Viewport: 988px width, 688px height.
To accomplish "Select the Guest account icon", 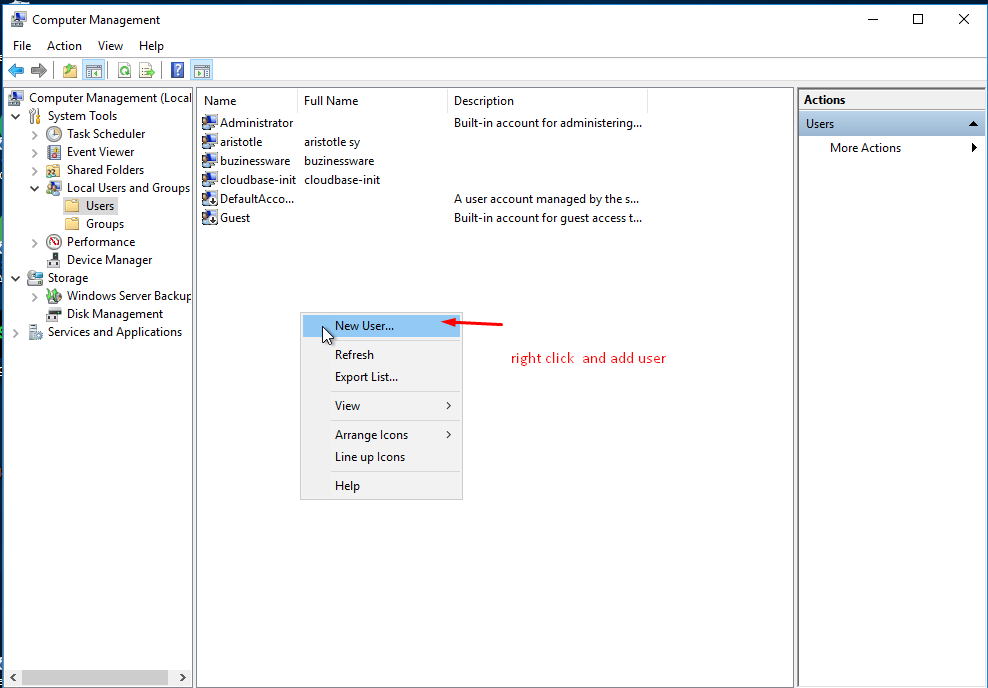I will (210, 217).
